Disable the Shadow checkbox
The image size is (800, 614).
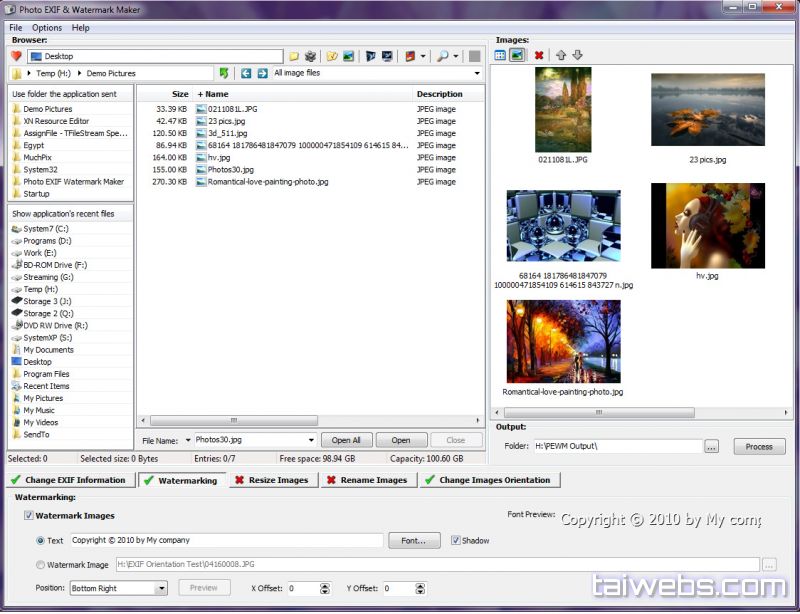click(456, 540)
